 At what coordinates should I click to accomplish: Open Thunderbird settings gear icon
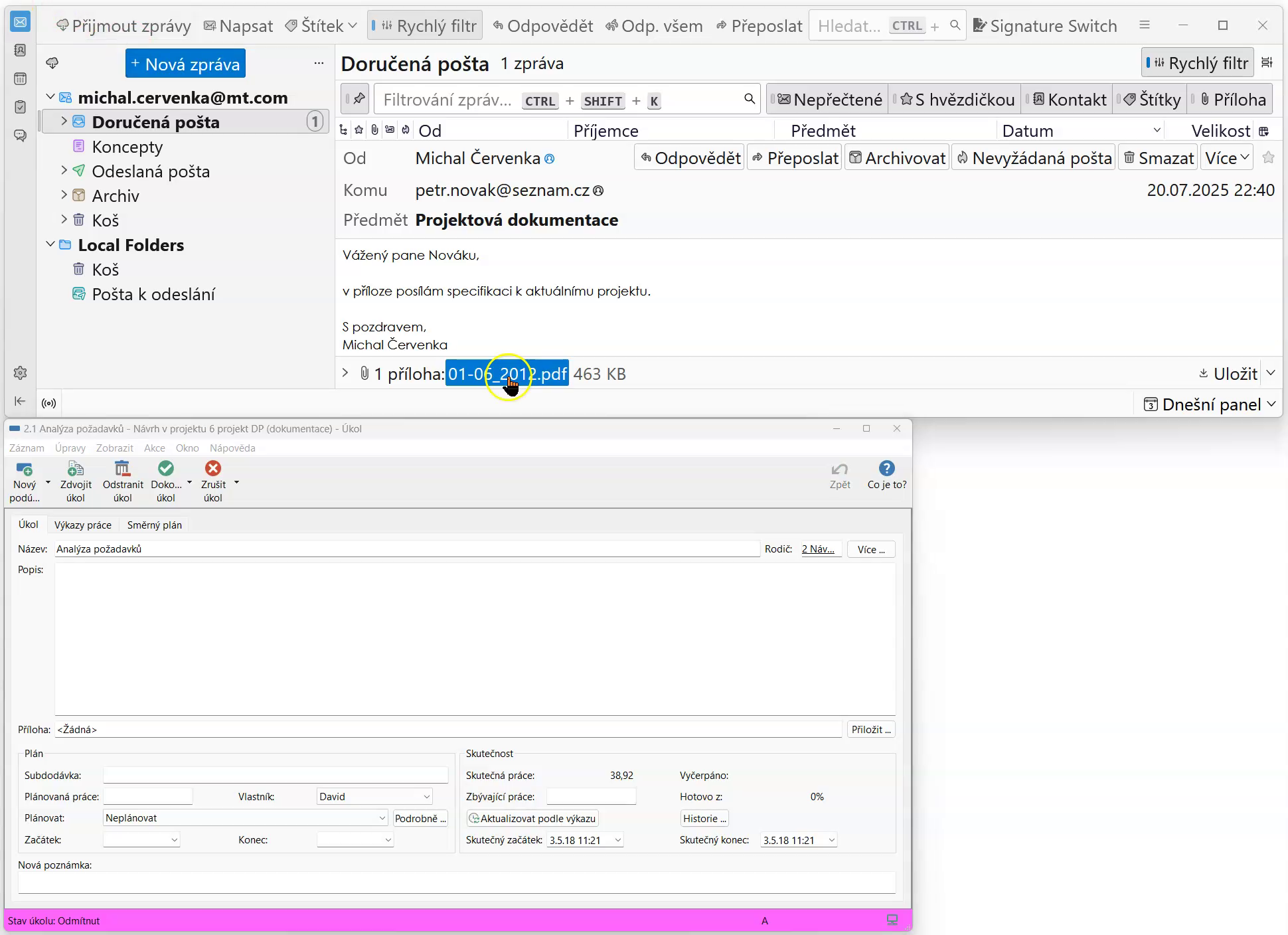(20, 373)
